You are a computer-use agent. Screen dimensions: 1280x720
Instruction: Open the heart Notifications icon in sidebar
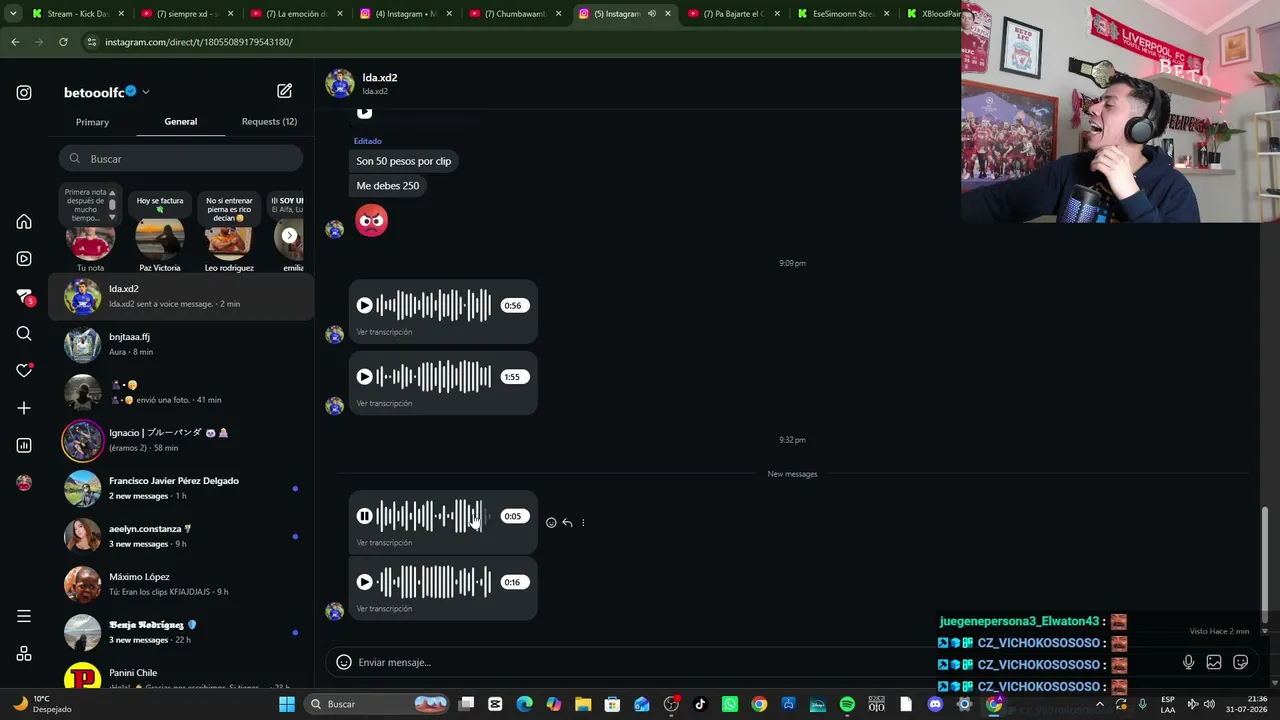pos(24,370)
